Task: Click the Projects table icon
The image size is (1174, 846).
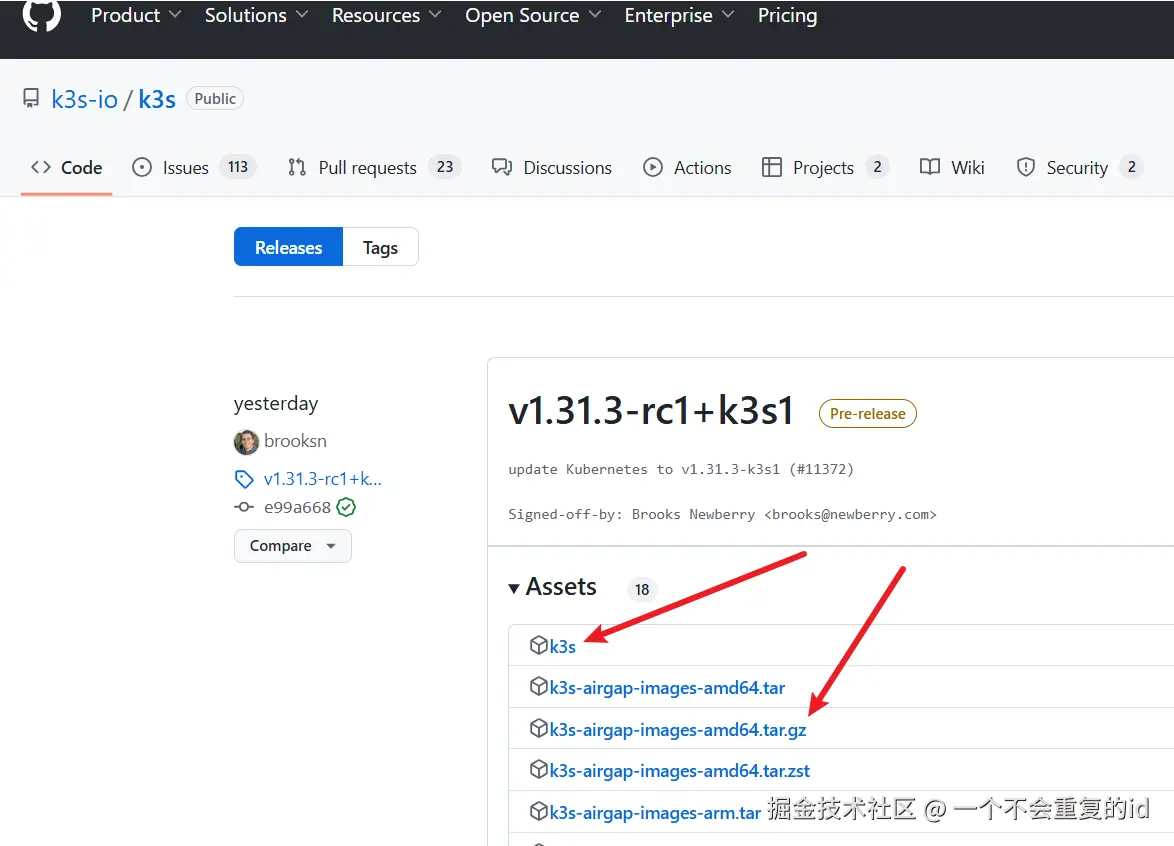Action: click(771, 167)
